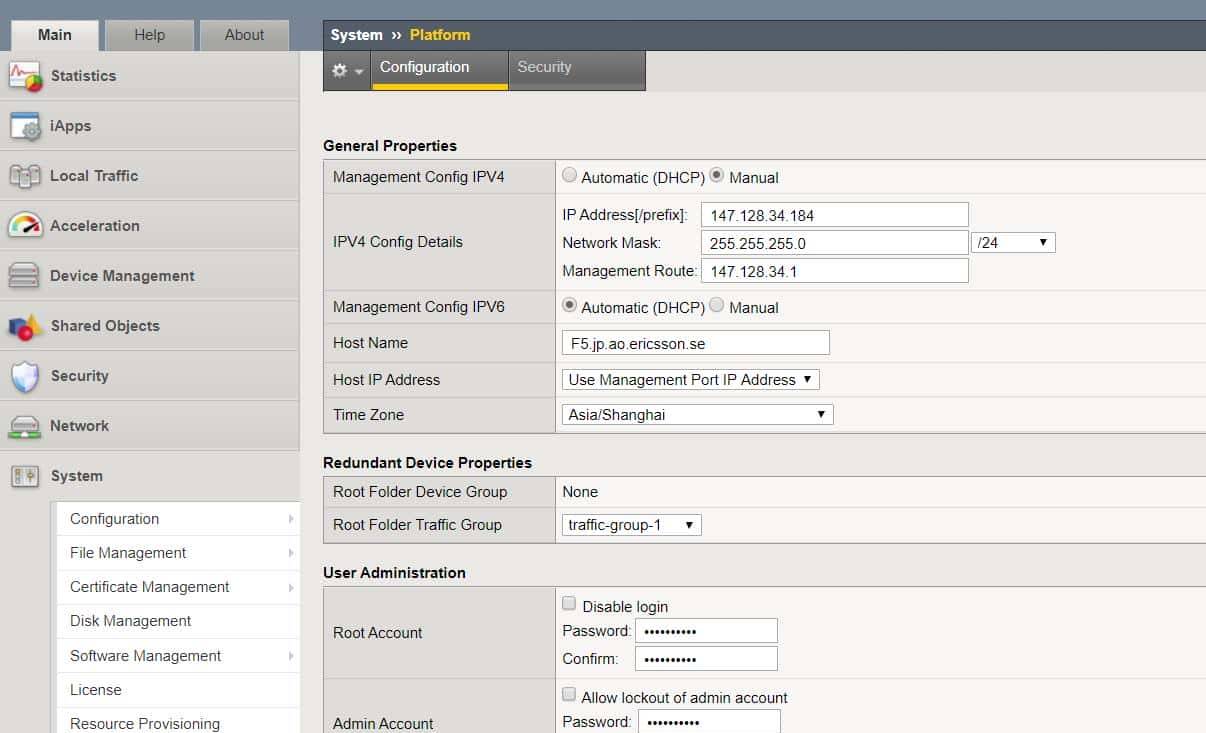Click the iApps window icon
Viewport: 1206px width, 733px height.
(25, 126)
